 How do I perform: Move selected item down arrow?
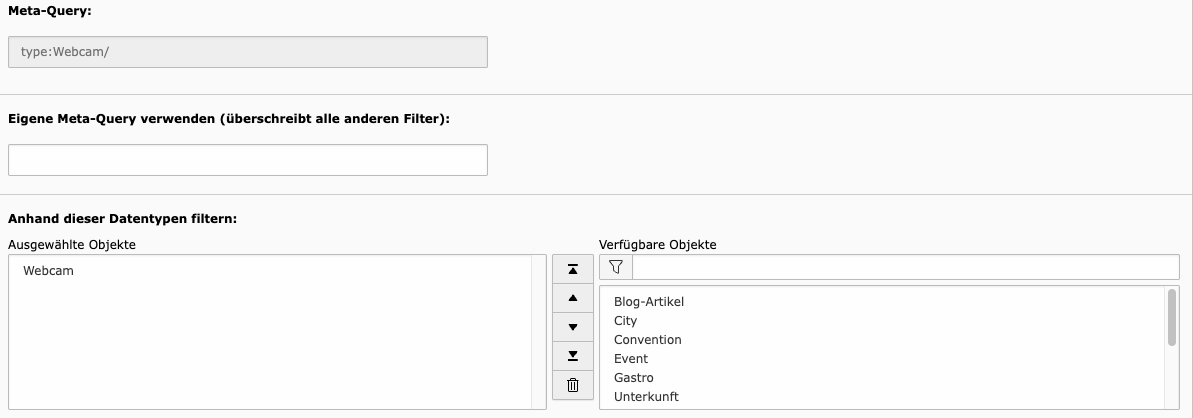click(x=573, y=327)
